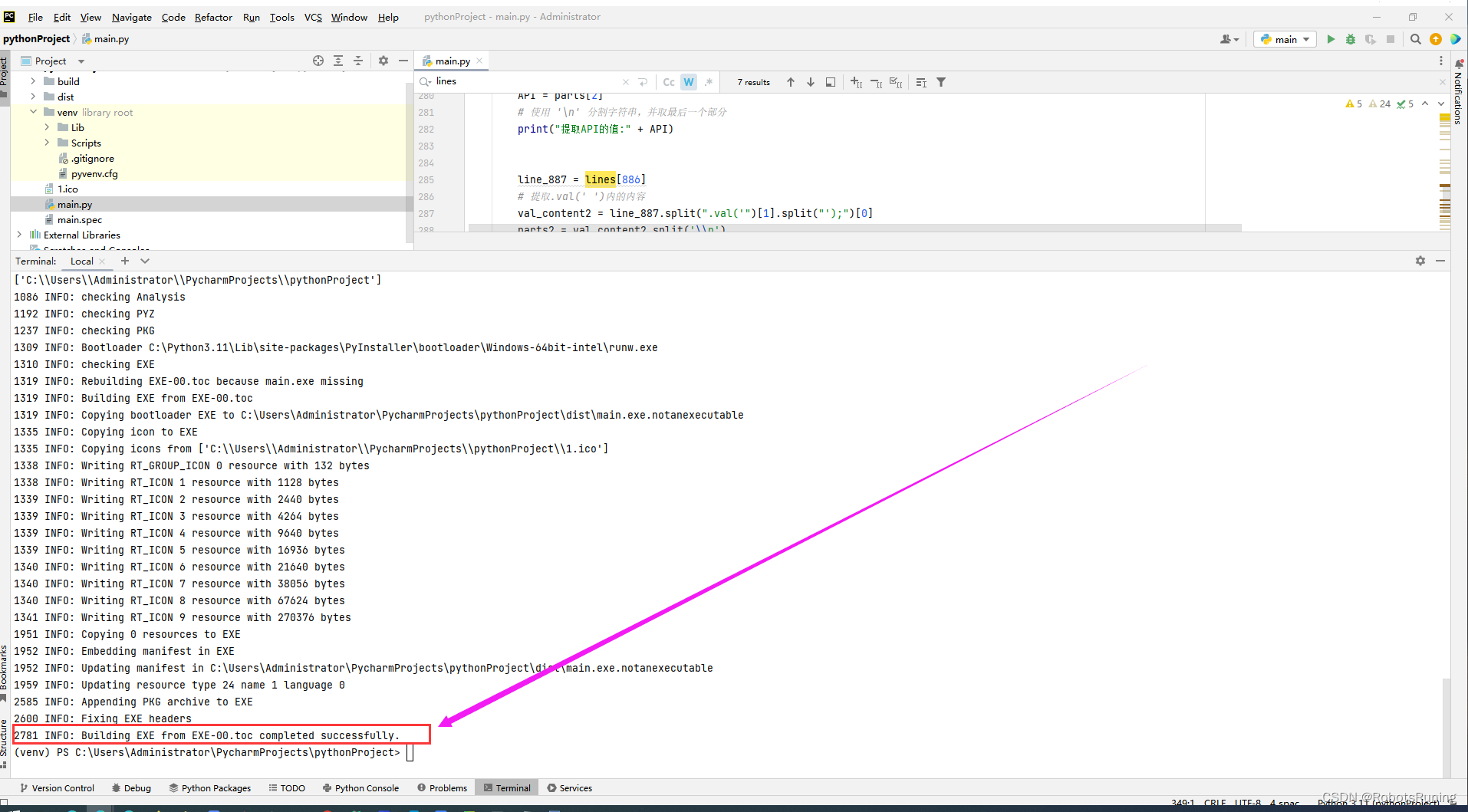1468x812 pixels.
Task: Click the orange IDE update arrow icon
Action: tap(1436, 39)
